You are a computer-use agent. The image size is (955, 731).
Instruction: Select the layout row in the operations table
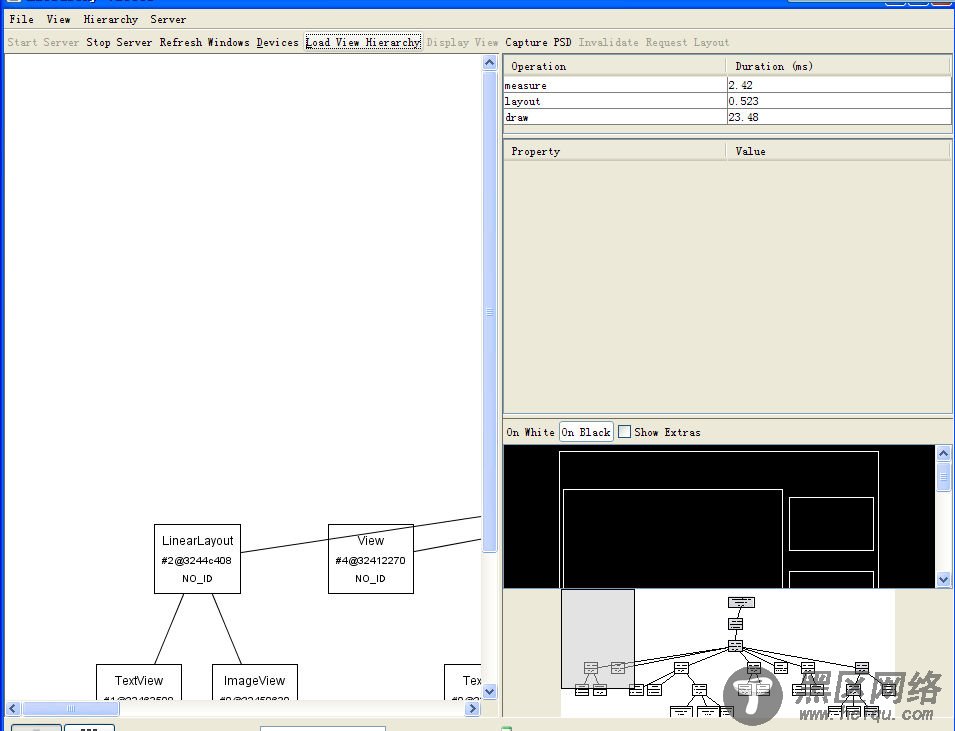(x=727, y=101)
